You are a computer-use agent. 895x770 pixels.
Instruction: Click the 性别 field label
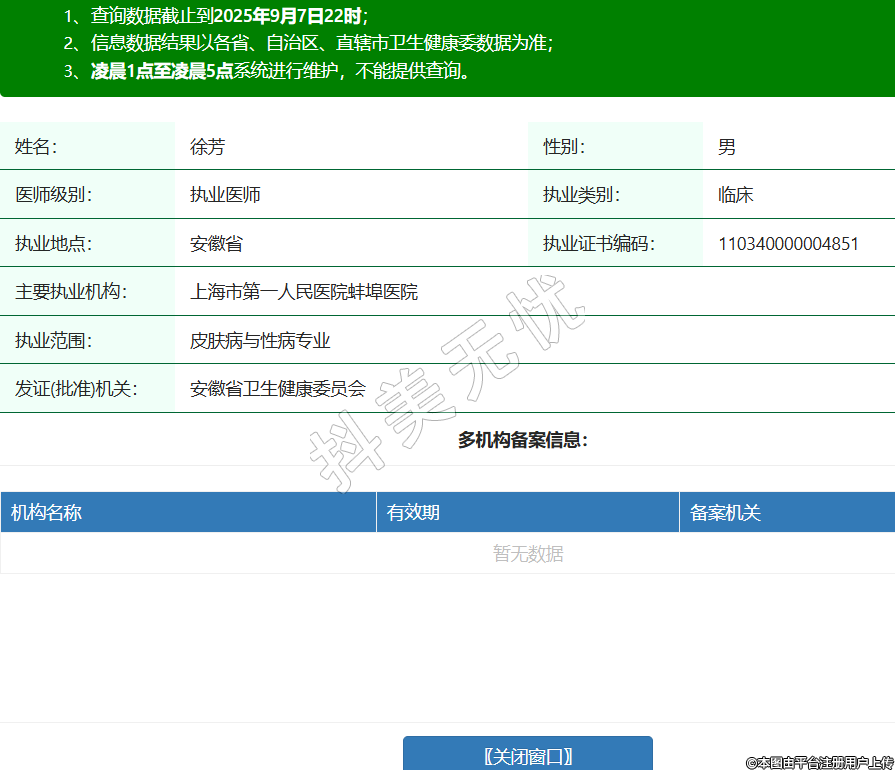563,147
